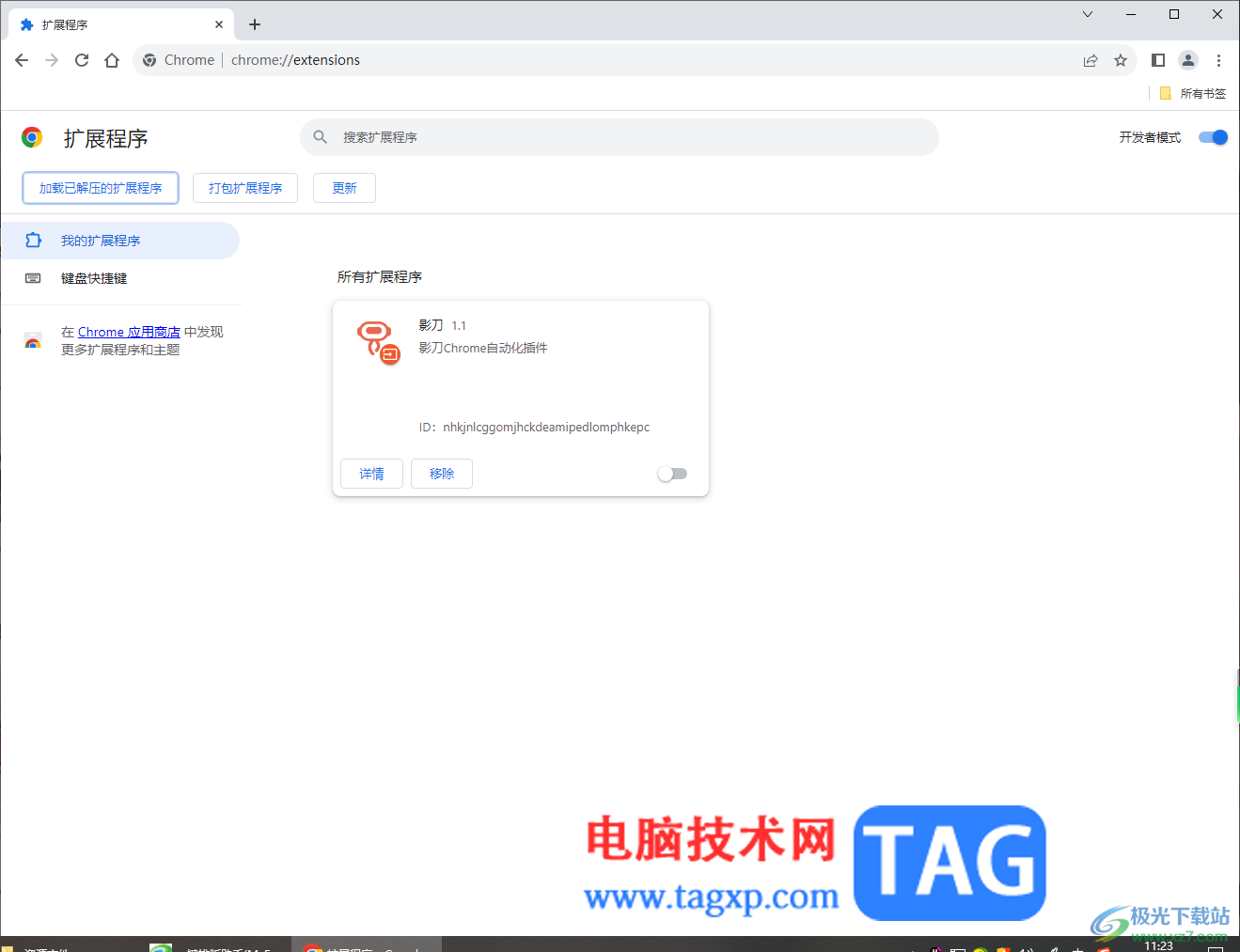
Task: Go forward to the next page
Action: click(52, 60)
